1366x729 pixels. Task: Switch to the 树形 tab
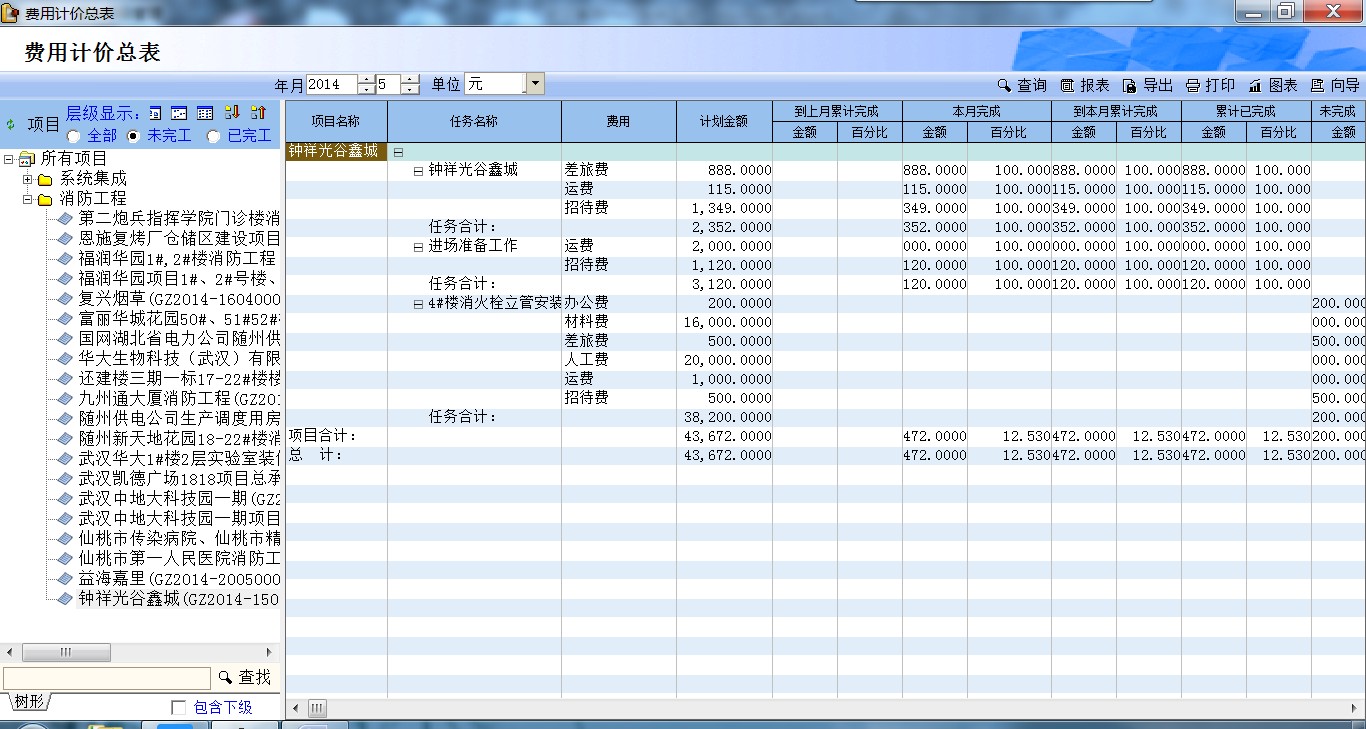[x=29, y=702]
